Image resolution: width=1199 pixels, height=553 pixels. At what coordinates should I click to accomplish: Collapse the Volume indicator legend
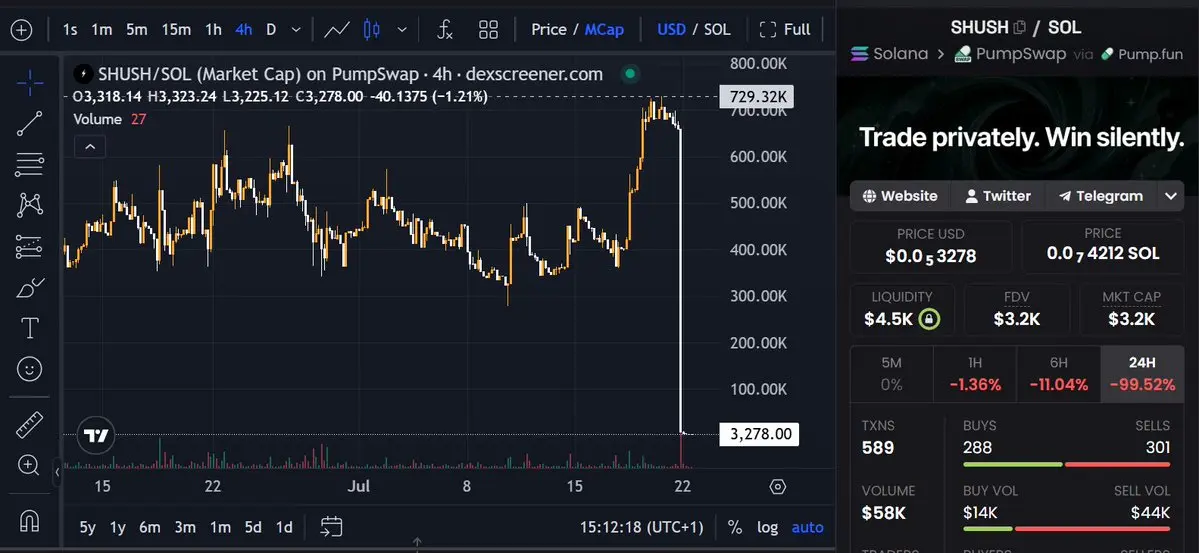pyautogui.click(x=90, y=146)
